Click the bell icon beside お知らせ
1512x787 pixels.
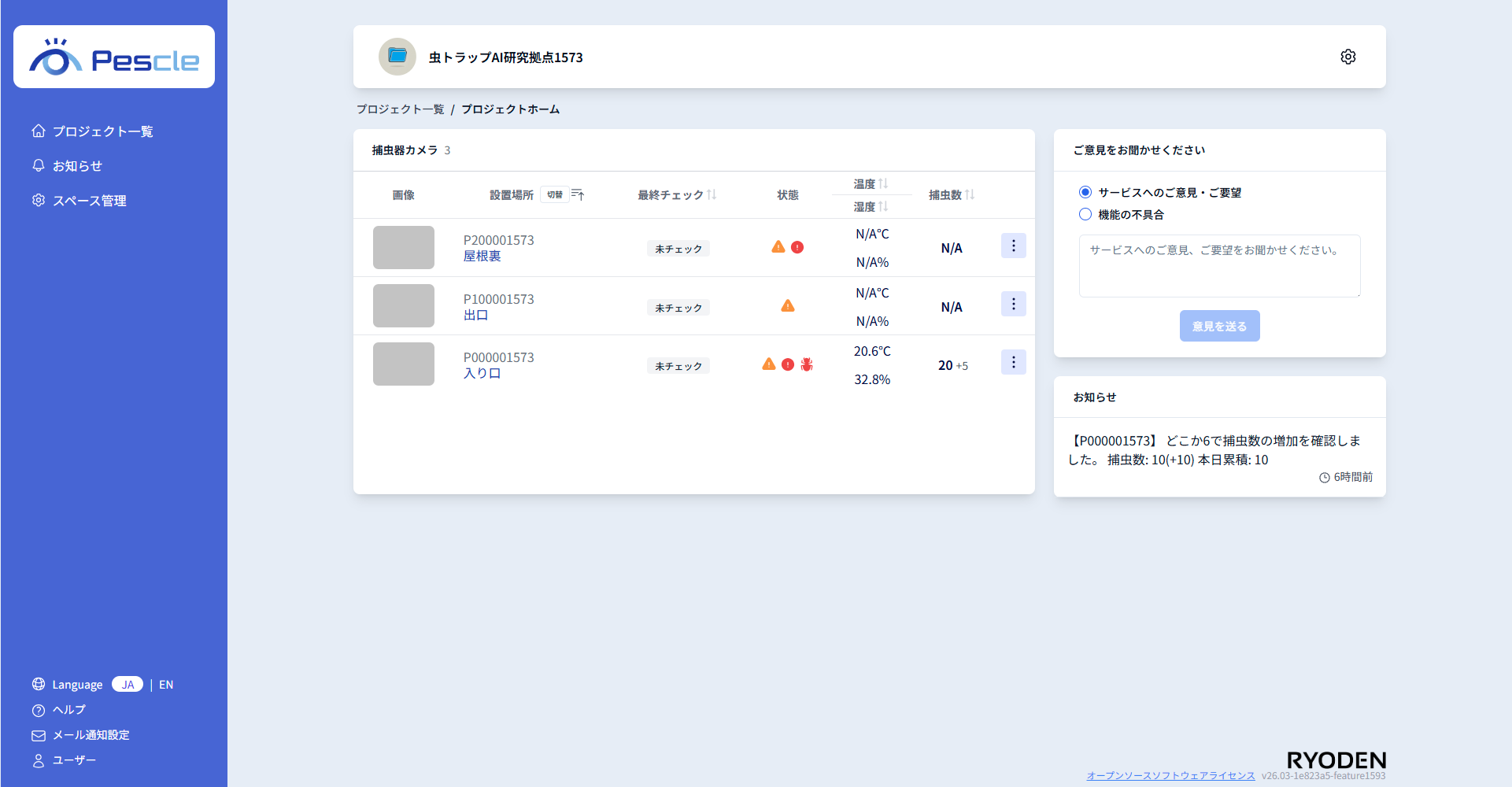(39, 165)
